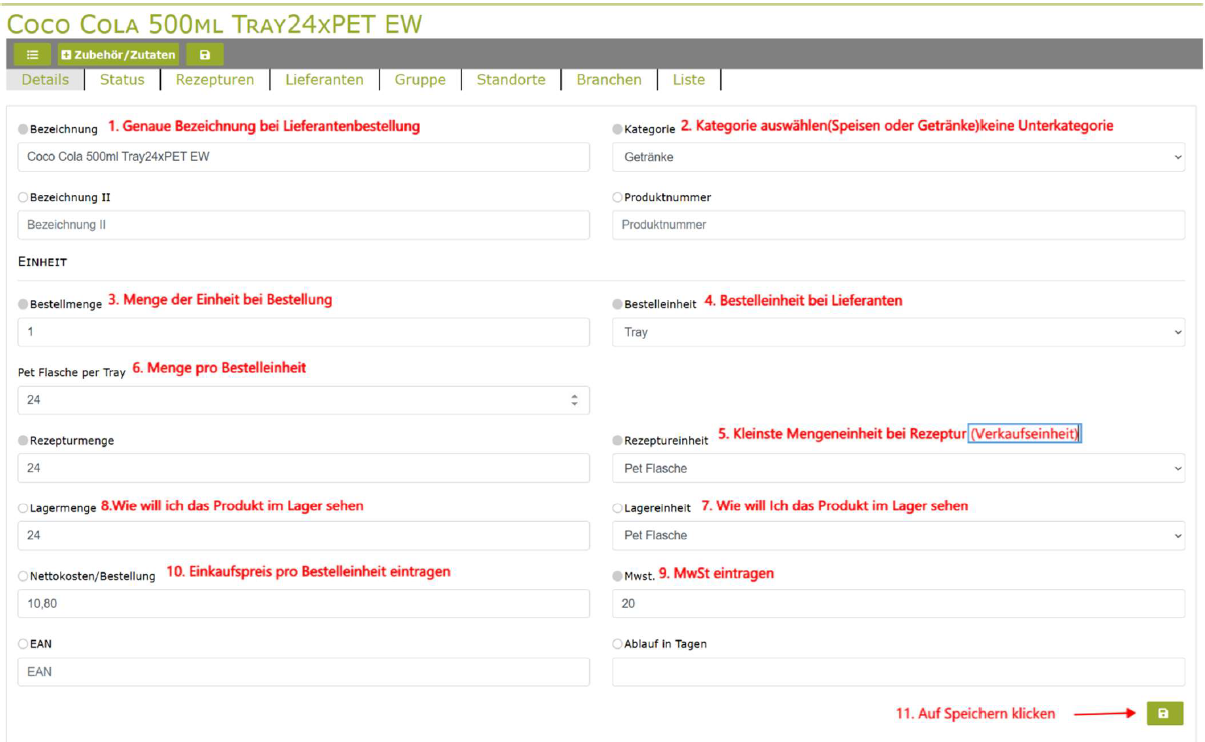Click the Pet Flasche per Tray number field

[304, 400]
